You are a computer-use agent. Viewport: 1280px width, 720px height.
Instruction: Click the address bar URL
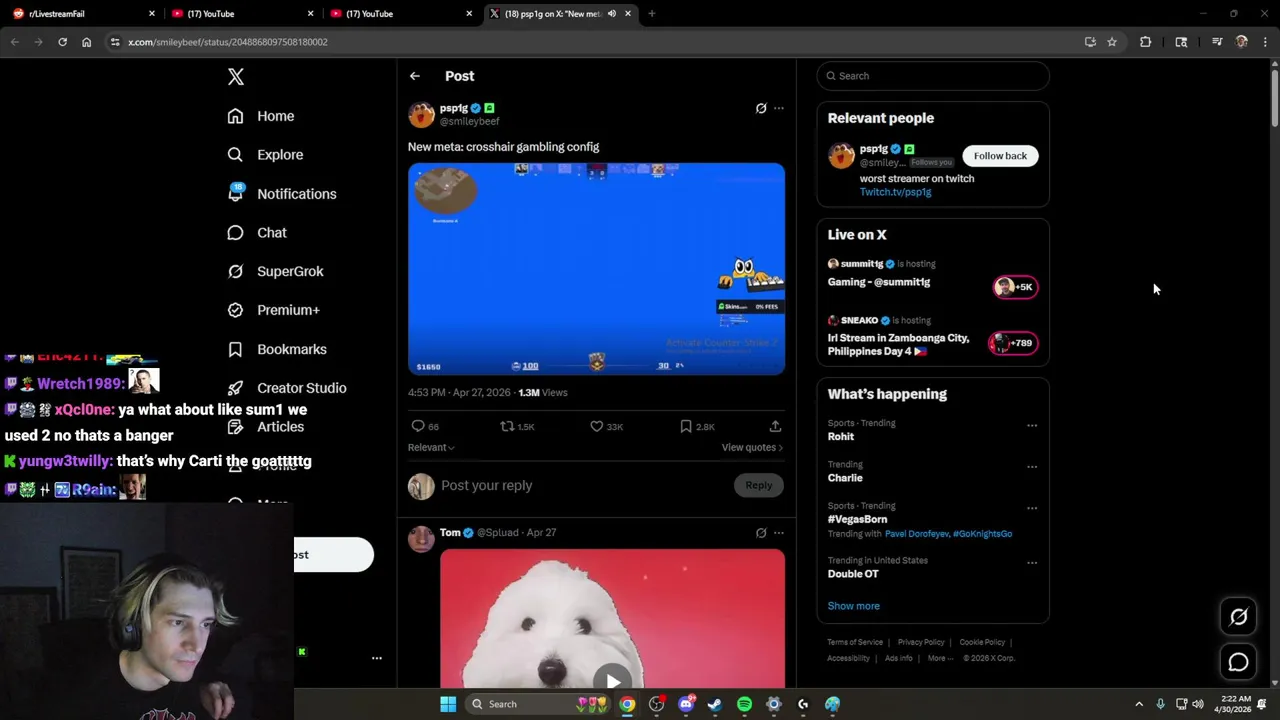click(228, 42)
